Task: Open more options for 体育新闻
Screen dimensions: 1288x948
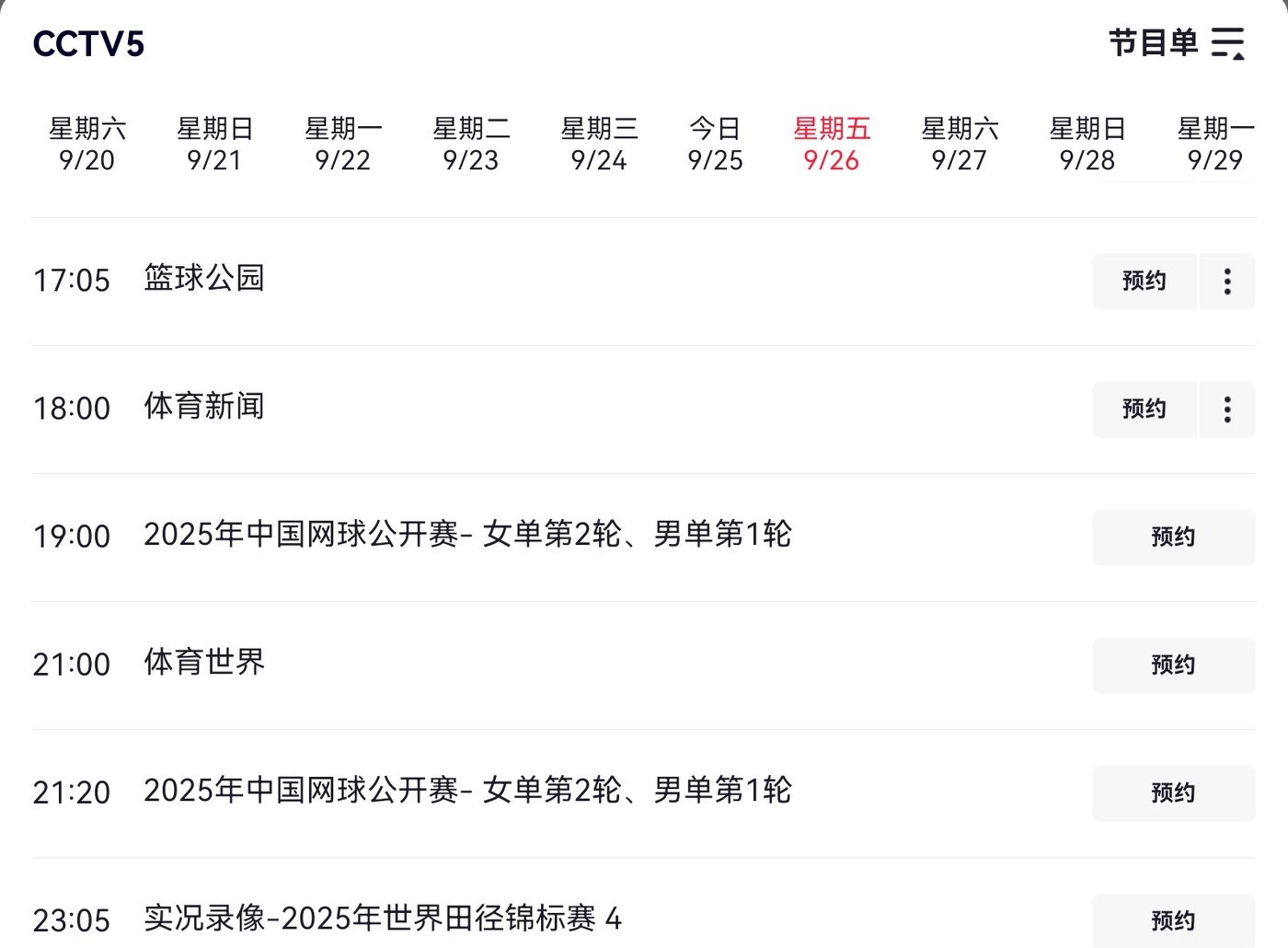Action: 1227,410
